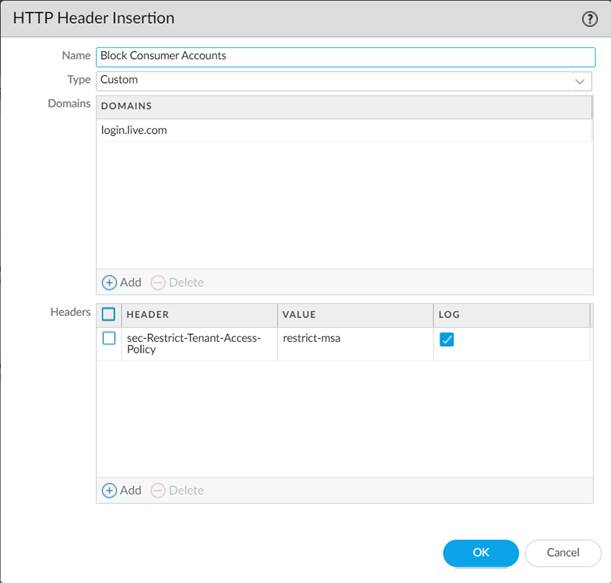Click the HEADER column heading
Image resolution: width=611 pixels, height=583 pixels.
pos(200,315)
